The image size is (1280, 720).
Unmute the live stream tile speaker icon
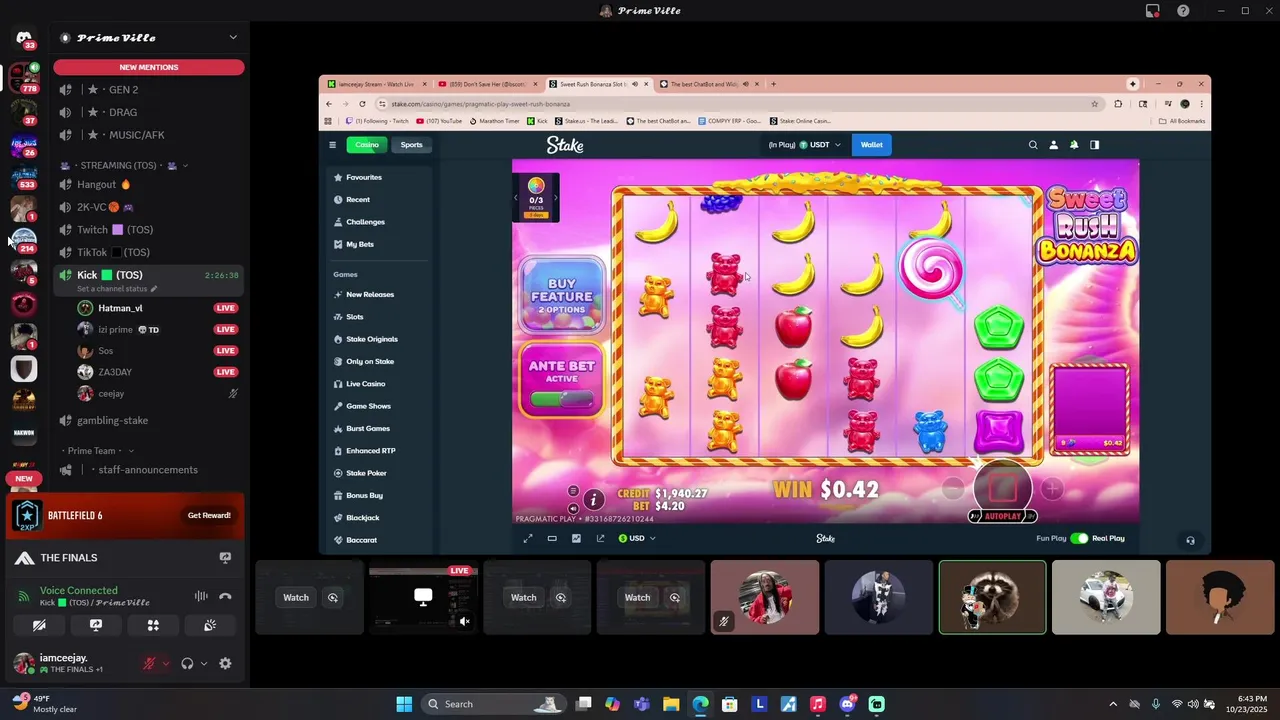464,621
